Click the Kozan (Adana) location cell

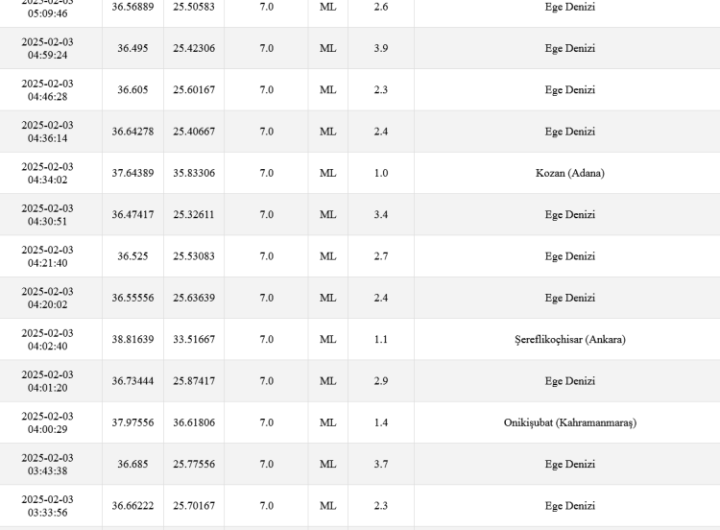[x=569, y=173]
